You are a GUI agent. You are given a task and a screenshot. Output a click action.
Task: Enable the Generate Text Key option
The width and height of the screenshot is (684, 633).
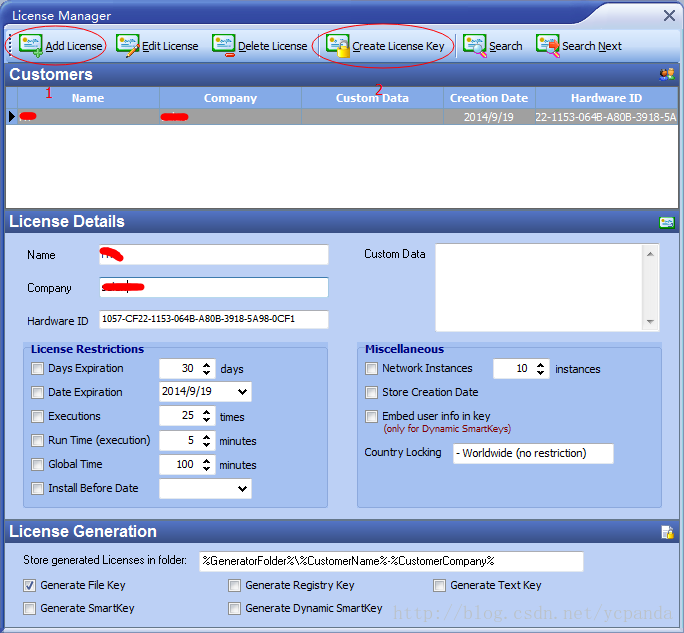439,585
